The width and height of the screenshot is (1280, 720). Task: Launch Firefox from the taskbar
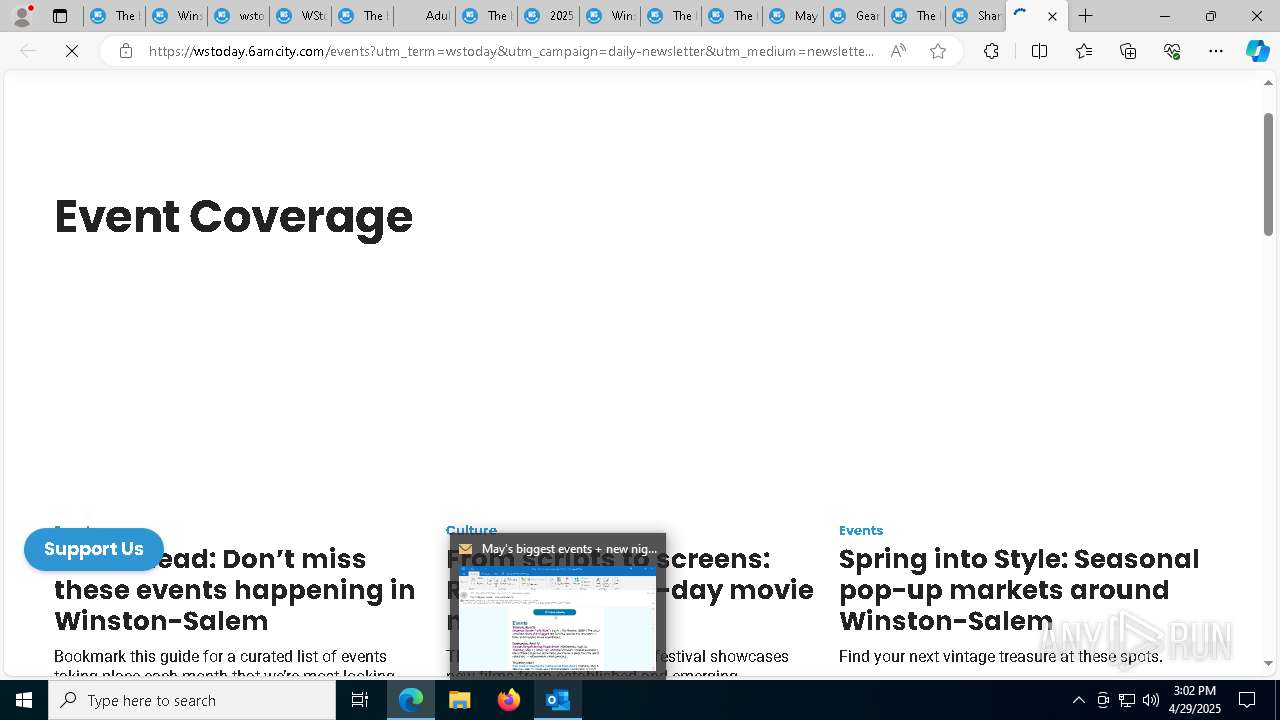(509, 700)
